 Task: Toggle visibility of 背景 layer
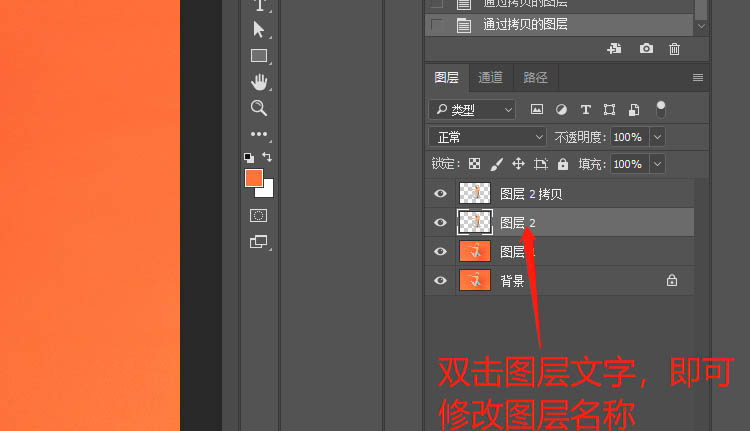440,281
